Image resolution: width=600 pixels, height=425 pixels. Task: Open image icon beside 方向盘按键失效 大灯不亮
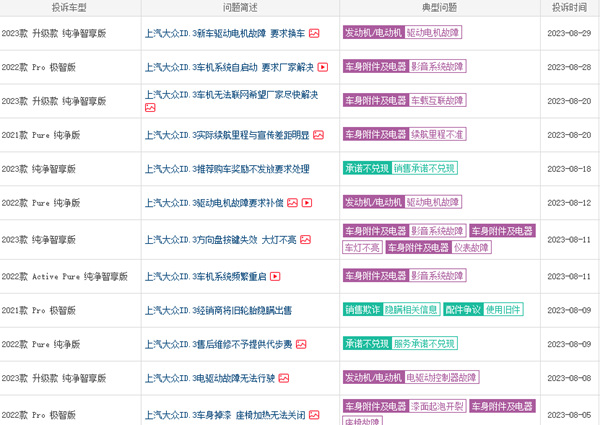[x=305, y=240]
